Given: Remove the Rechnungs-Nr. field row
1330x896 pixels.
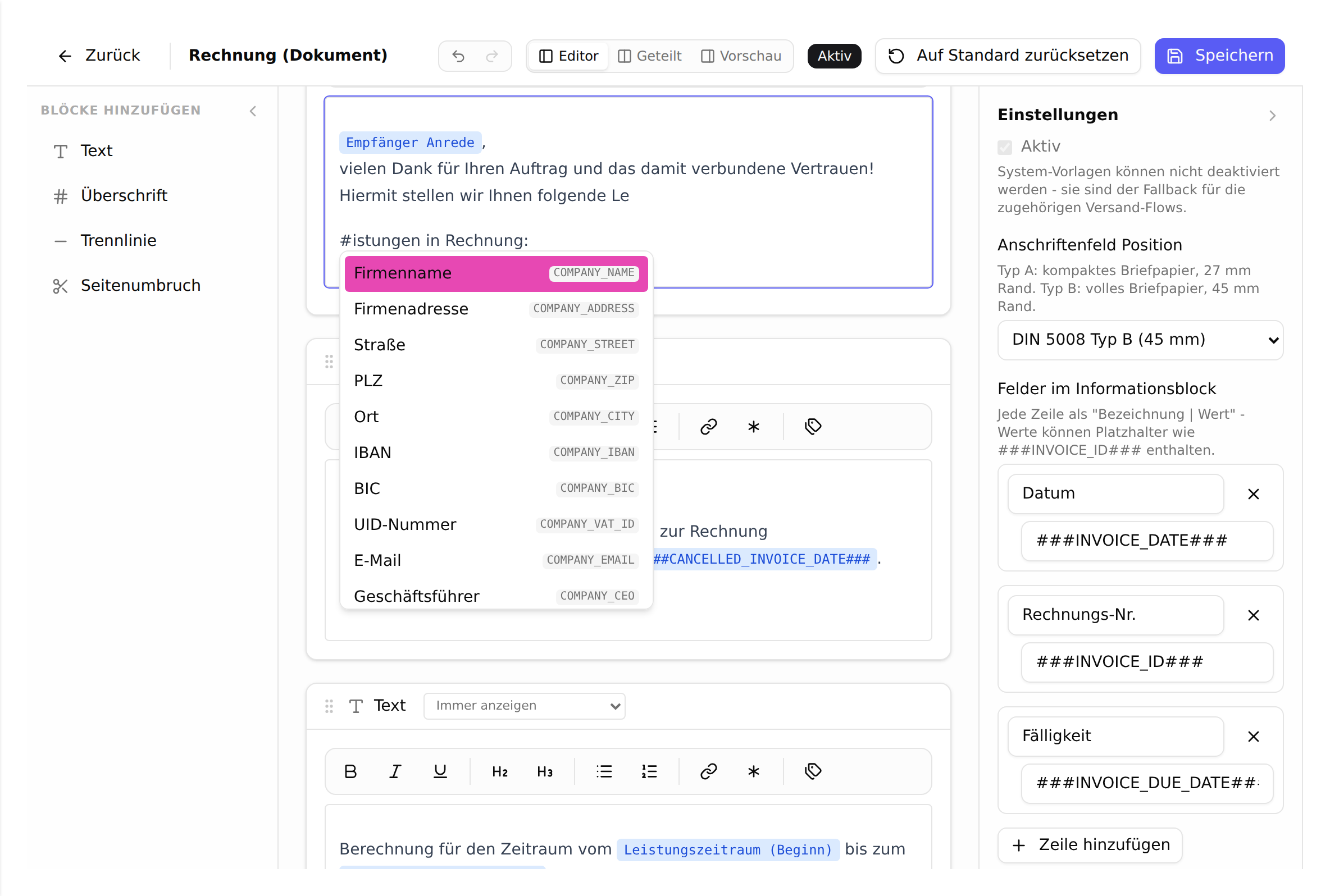Looking at the screenshot, I should (1253, 615).
